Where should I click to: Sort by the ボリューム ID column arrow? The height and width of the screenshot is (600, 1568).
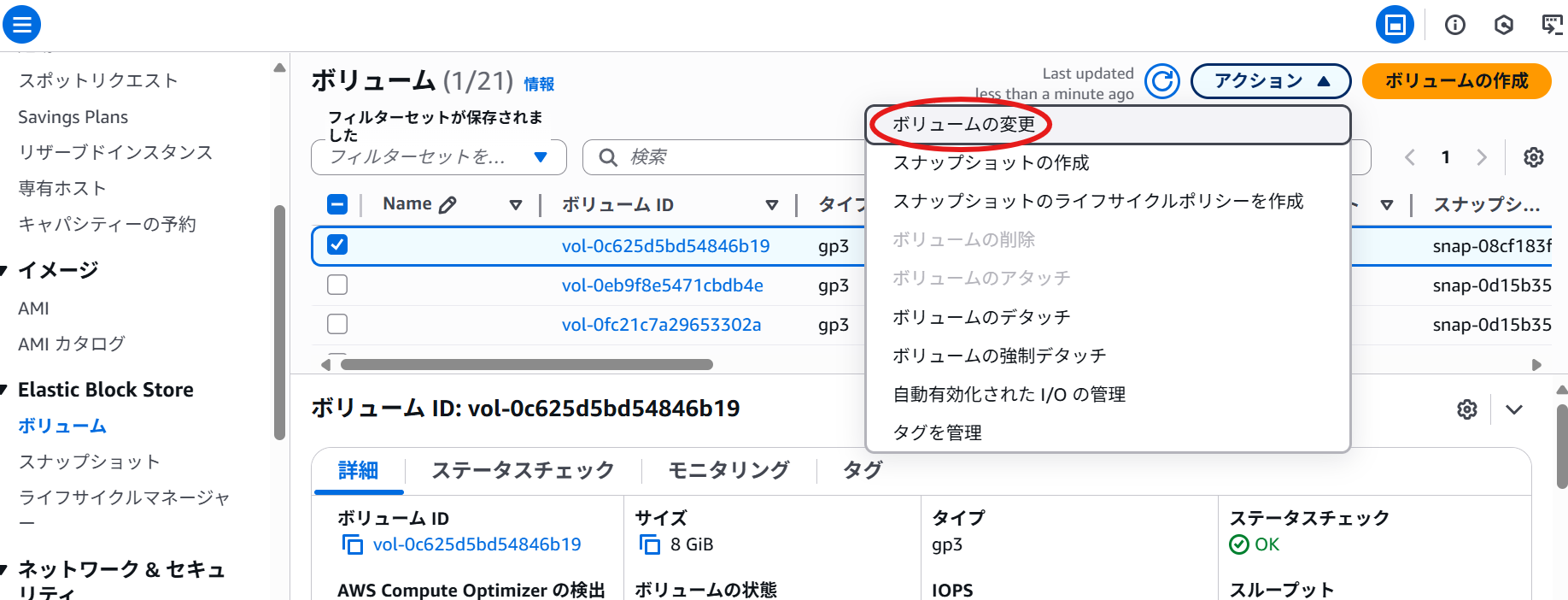(x=771, y=205)
